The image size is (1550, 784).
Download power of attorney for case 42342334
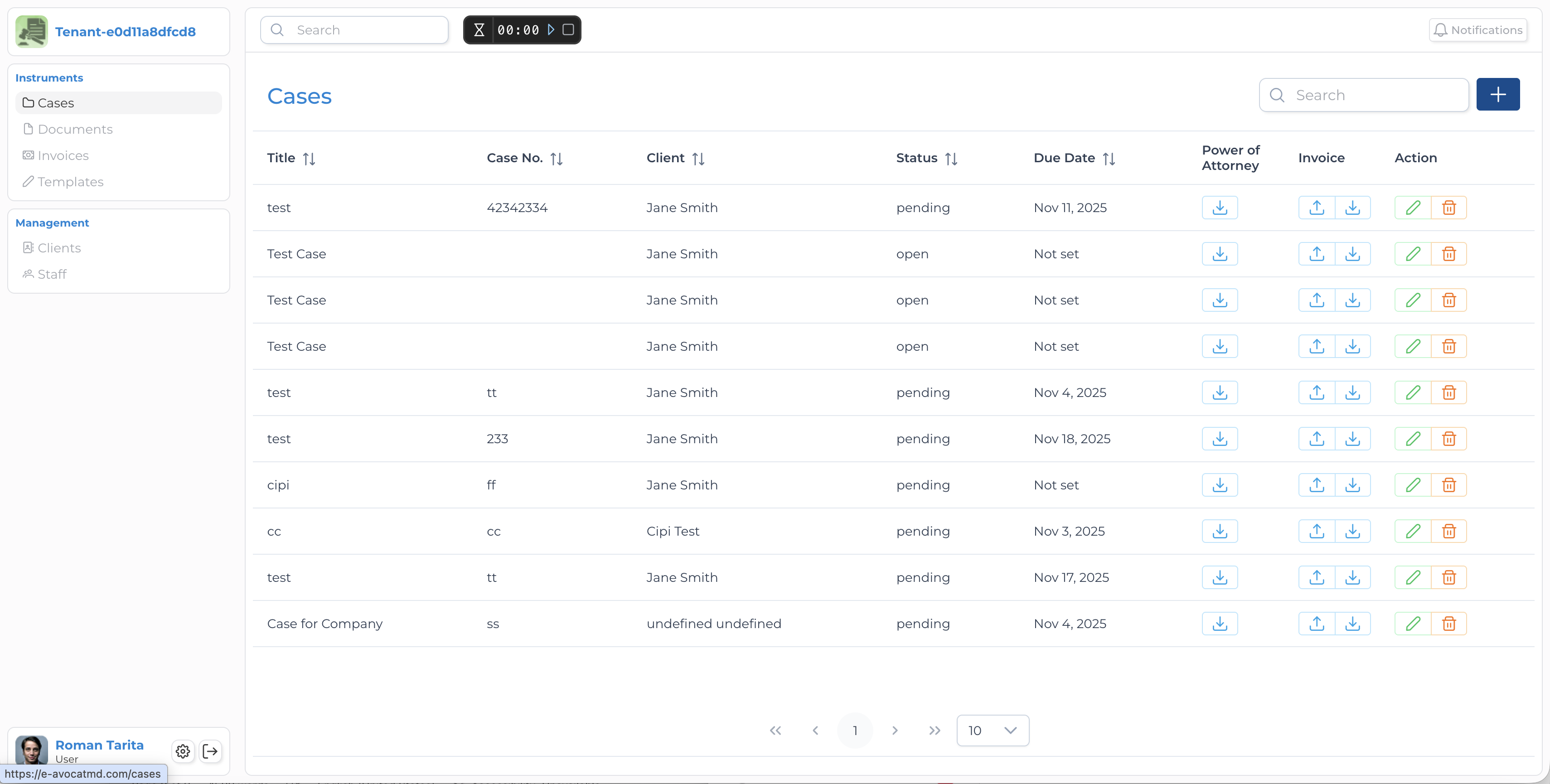1219,208
